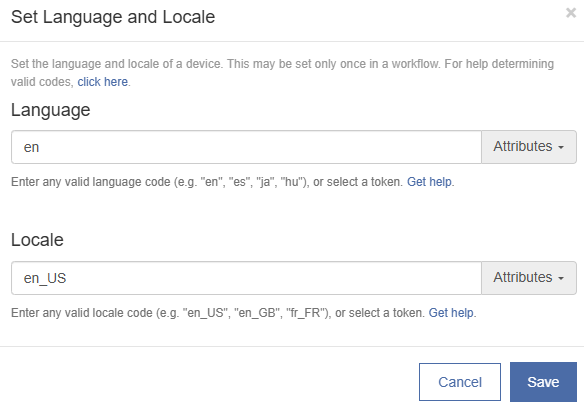This screenshot has height=413, width=584.
Task: Click the caret arrow on Locale Attributes
Action: (x=561, y=279)
